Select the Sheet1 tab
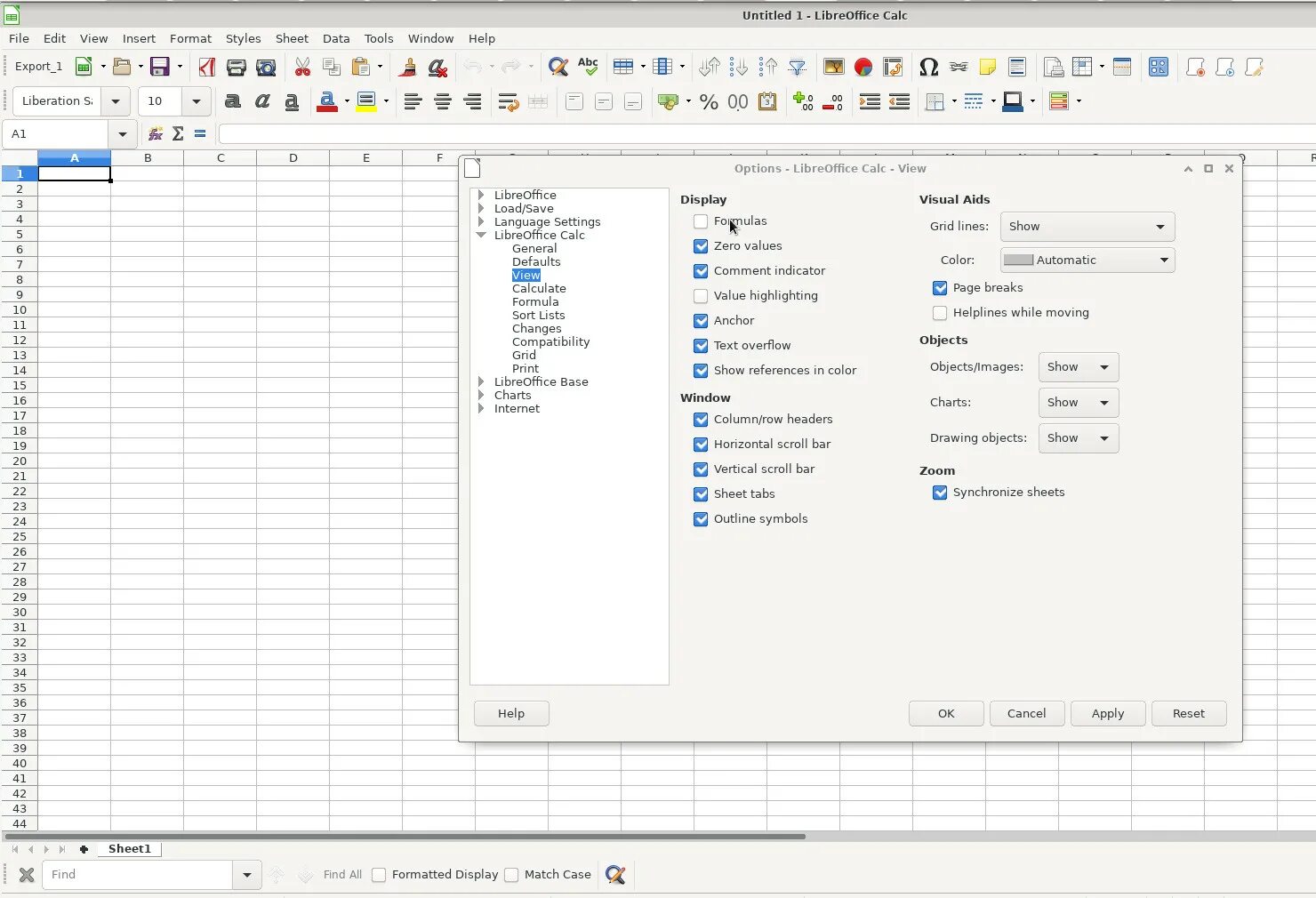Image resolution: width=1316 pixels, height=898 pixels. [x=130, y=849]
